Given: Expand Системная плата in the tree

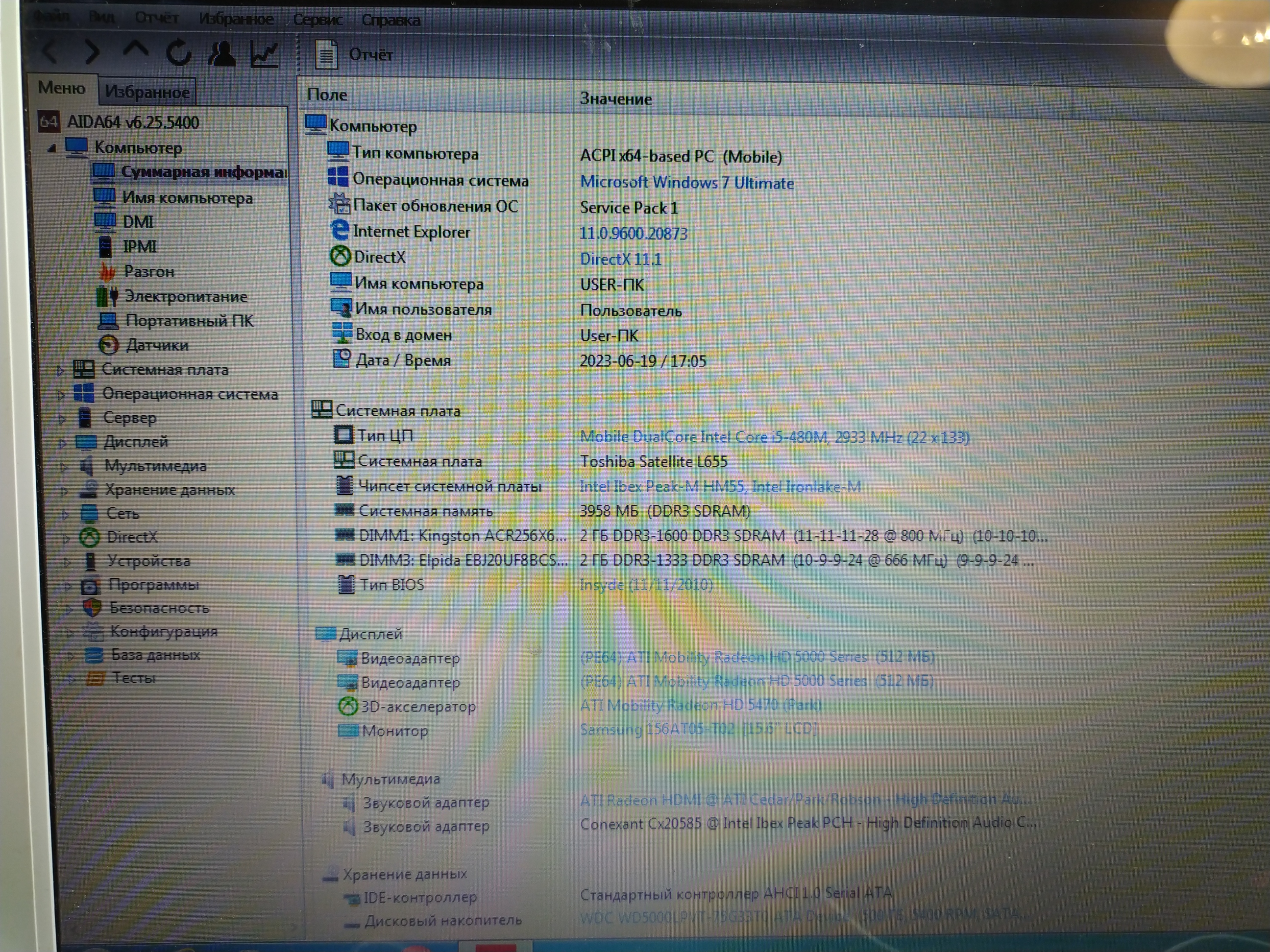Looking at the screenshot, I should click(x=60, y=371).
